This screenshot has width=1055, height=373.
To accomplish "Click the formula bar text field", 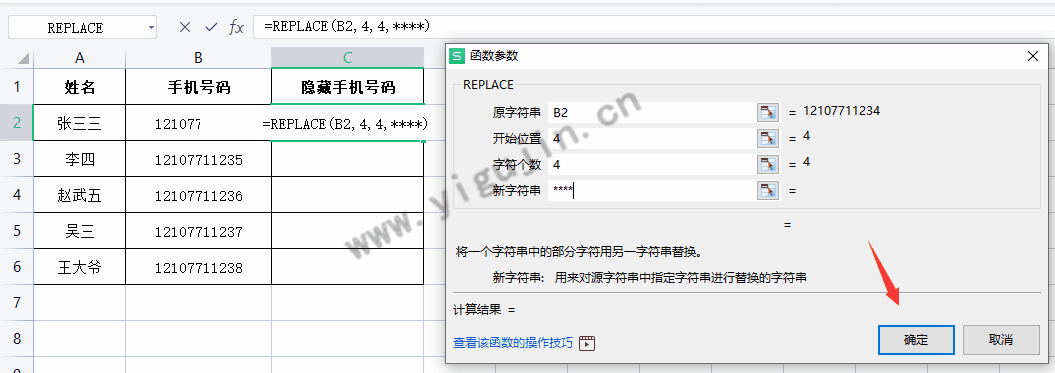I will click(654, 27).
